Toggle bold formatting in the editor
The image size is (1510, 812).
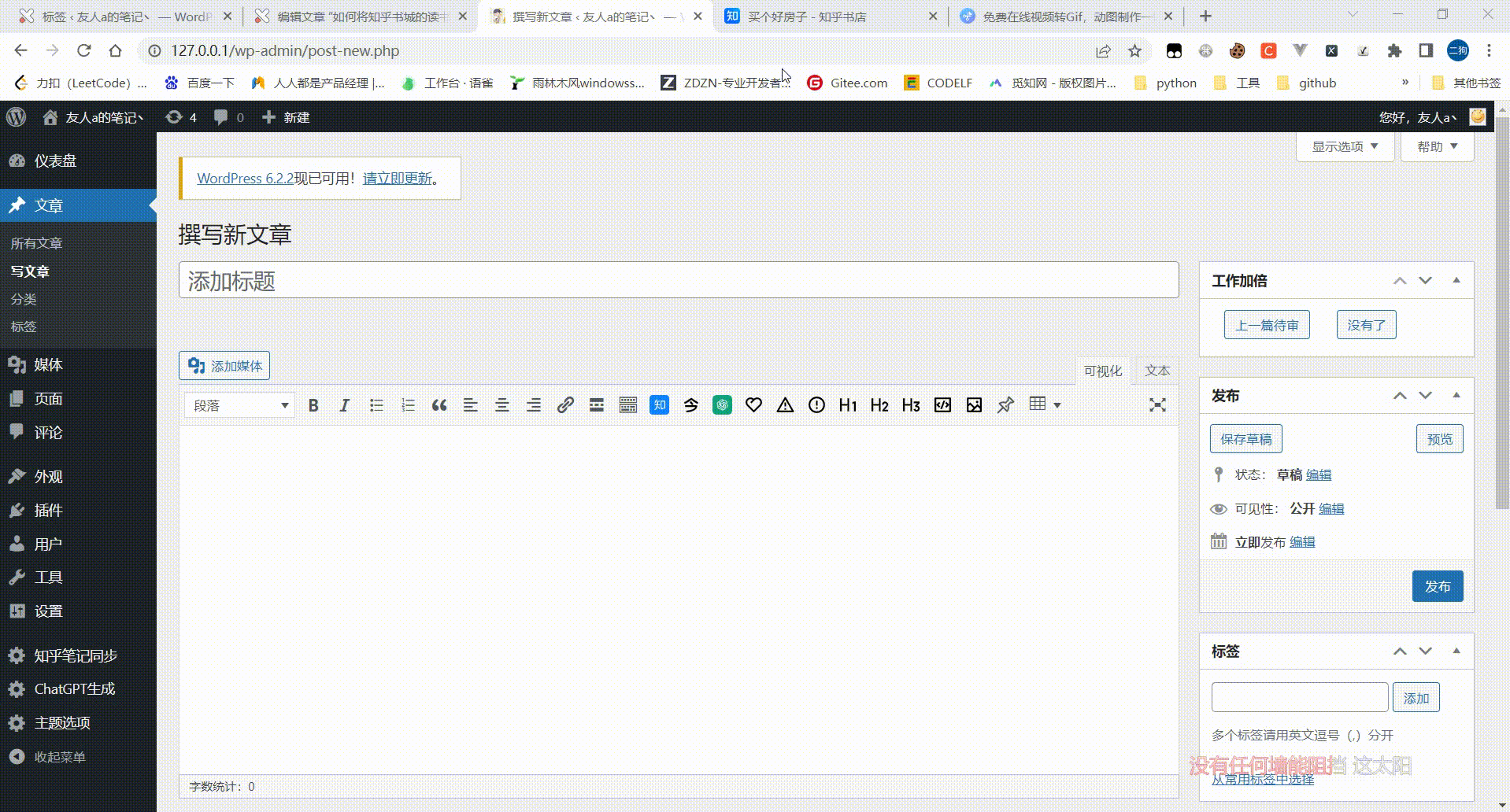tap(313, 404)
